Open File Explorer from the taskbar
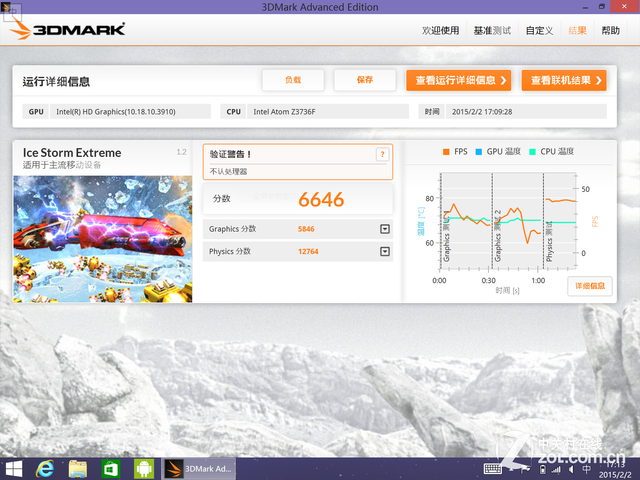This screenshot has height=480, width=640. 78,469
